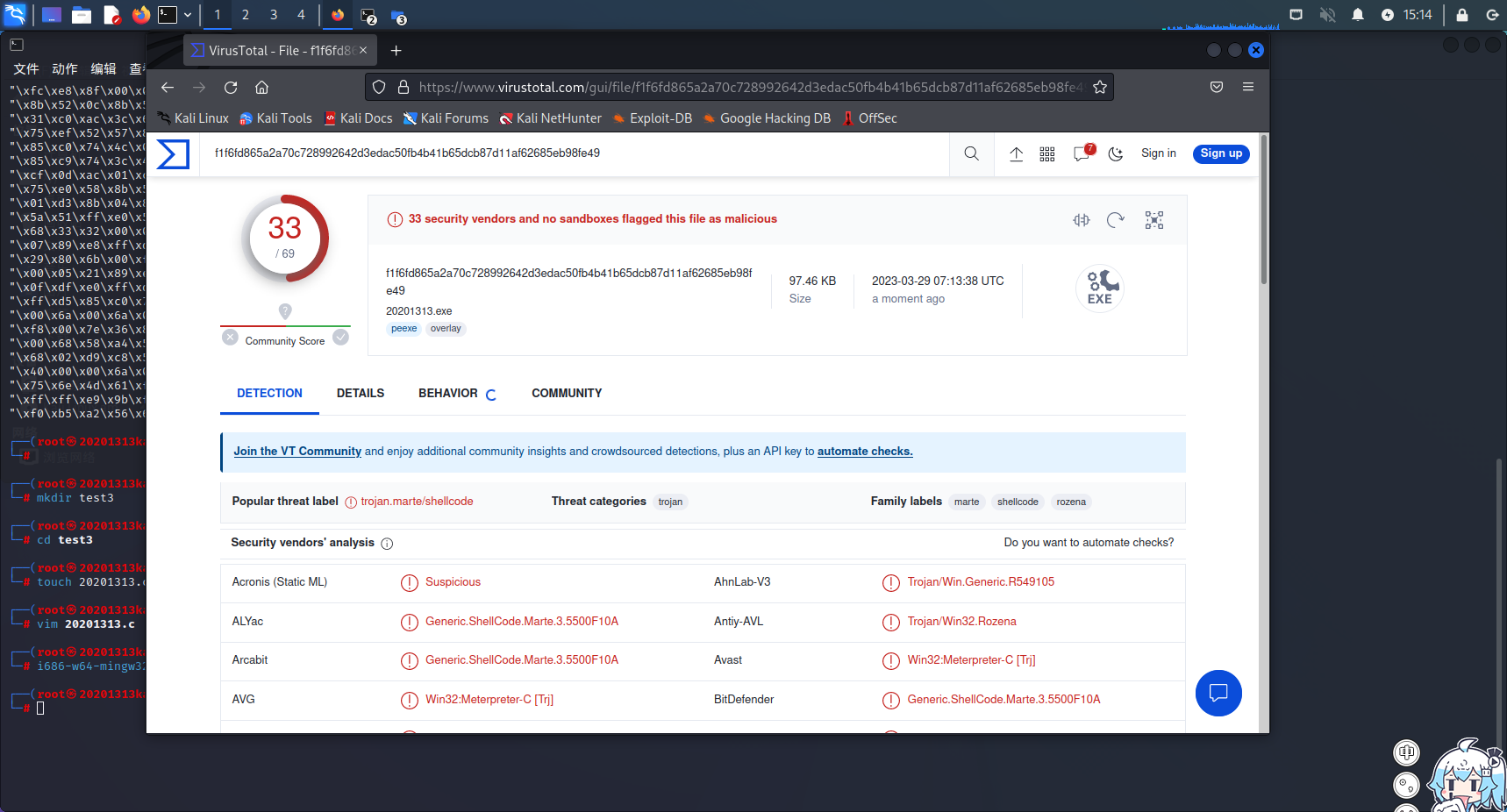This screenshot has height=812, width=1507.
Task: Open the terminal launcher in the panel
Action: (168, 15)
